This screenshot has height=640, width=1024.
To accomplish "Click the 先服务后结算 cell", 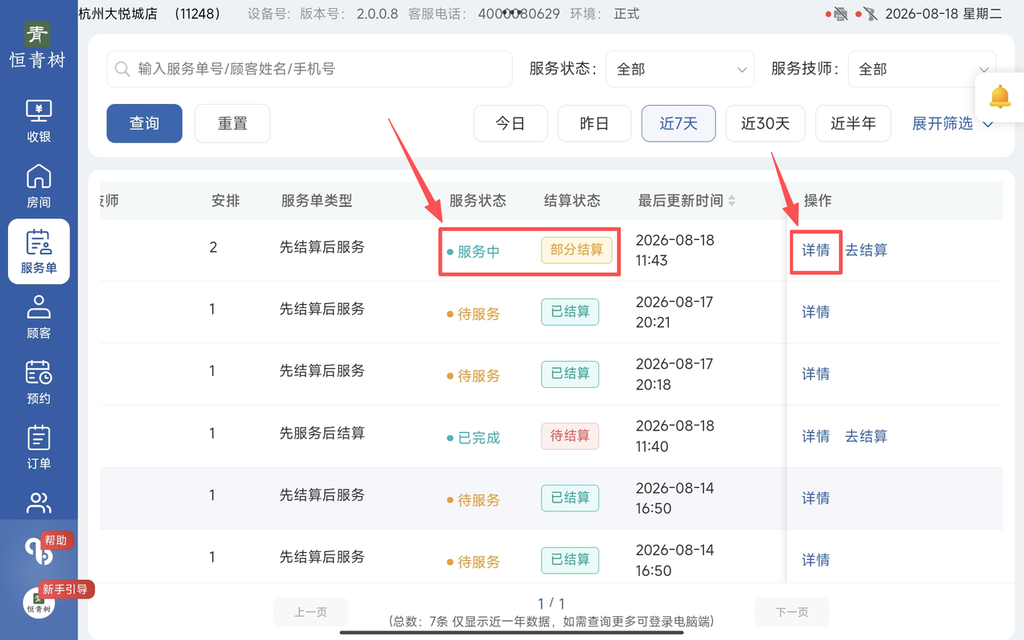I will click(322, 433).
